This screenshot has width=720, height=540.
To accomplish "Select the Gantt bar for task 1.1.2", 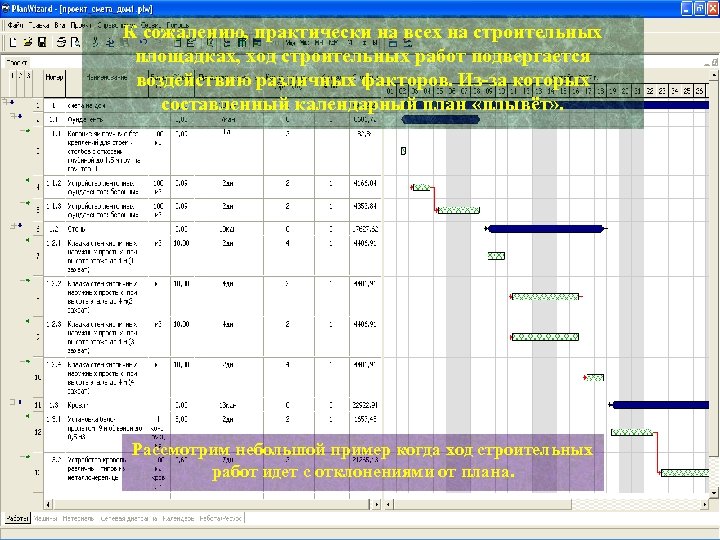I will [422, 187].
